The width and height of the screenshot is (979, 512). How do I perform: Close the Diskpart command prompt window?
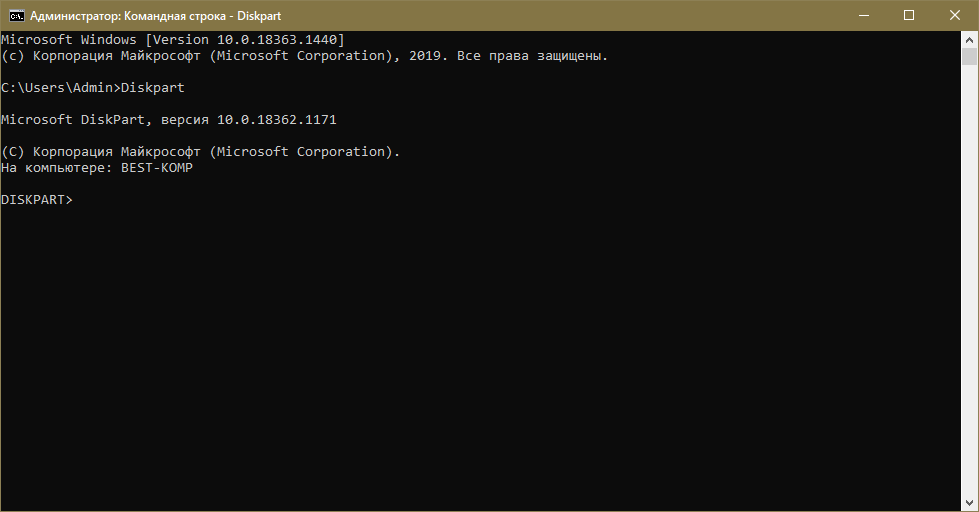point(954,16)
